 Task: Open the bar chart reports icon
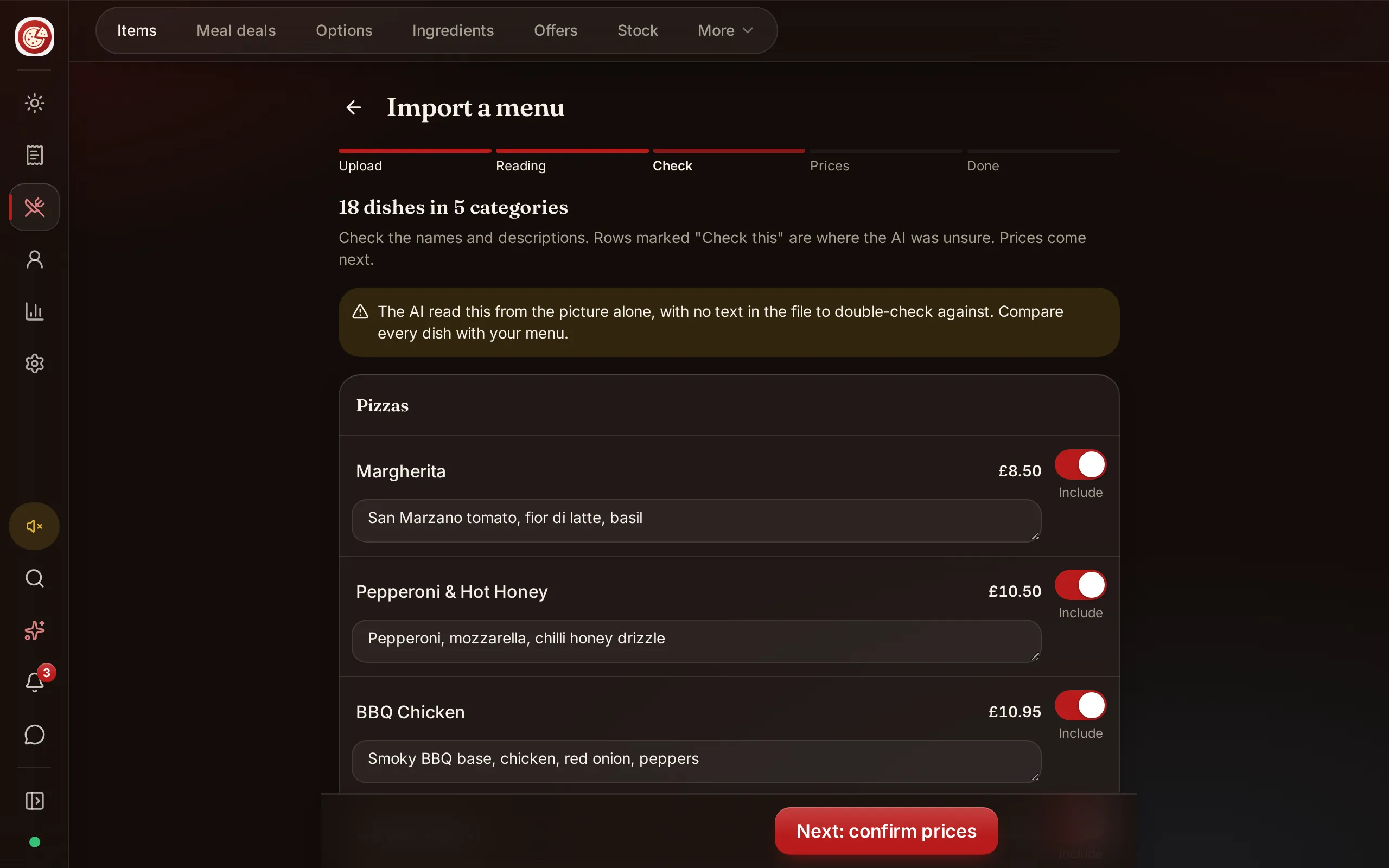pos(34,311)
